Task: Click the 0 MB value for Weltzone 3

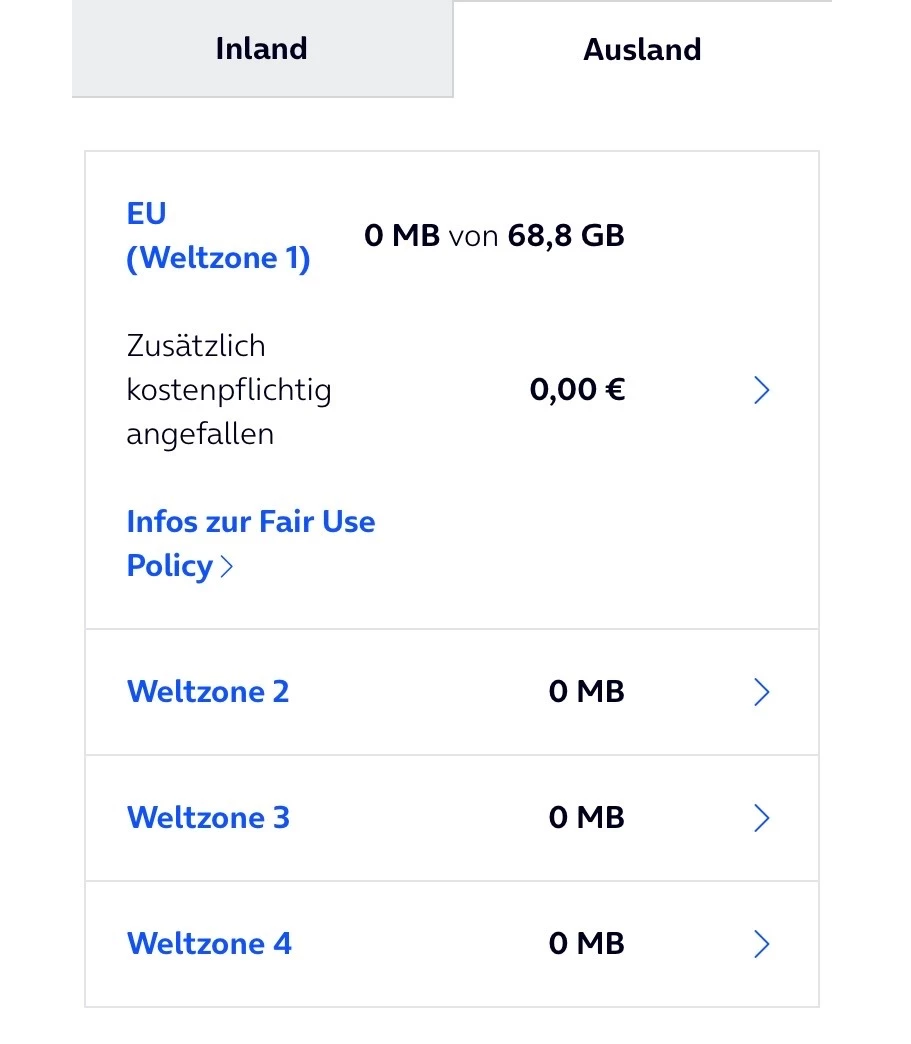Action: pos(586,818)
